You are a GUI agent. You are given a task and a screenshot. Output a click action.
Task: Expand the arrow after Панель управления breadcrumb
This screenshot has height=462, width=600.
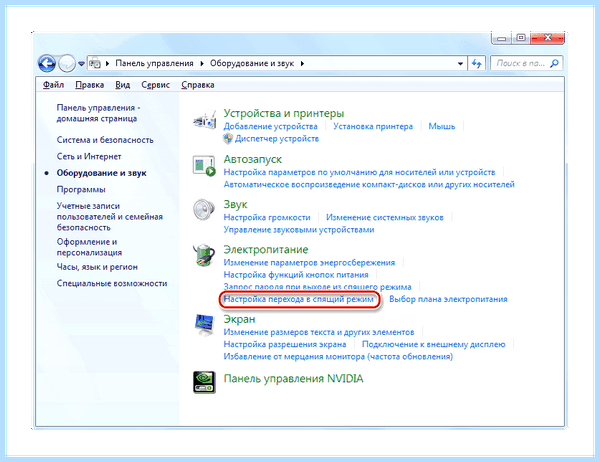click(202, 64)
